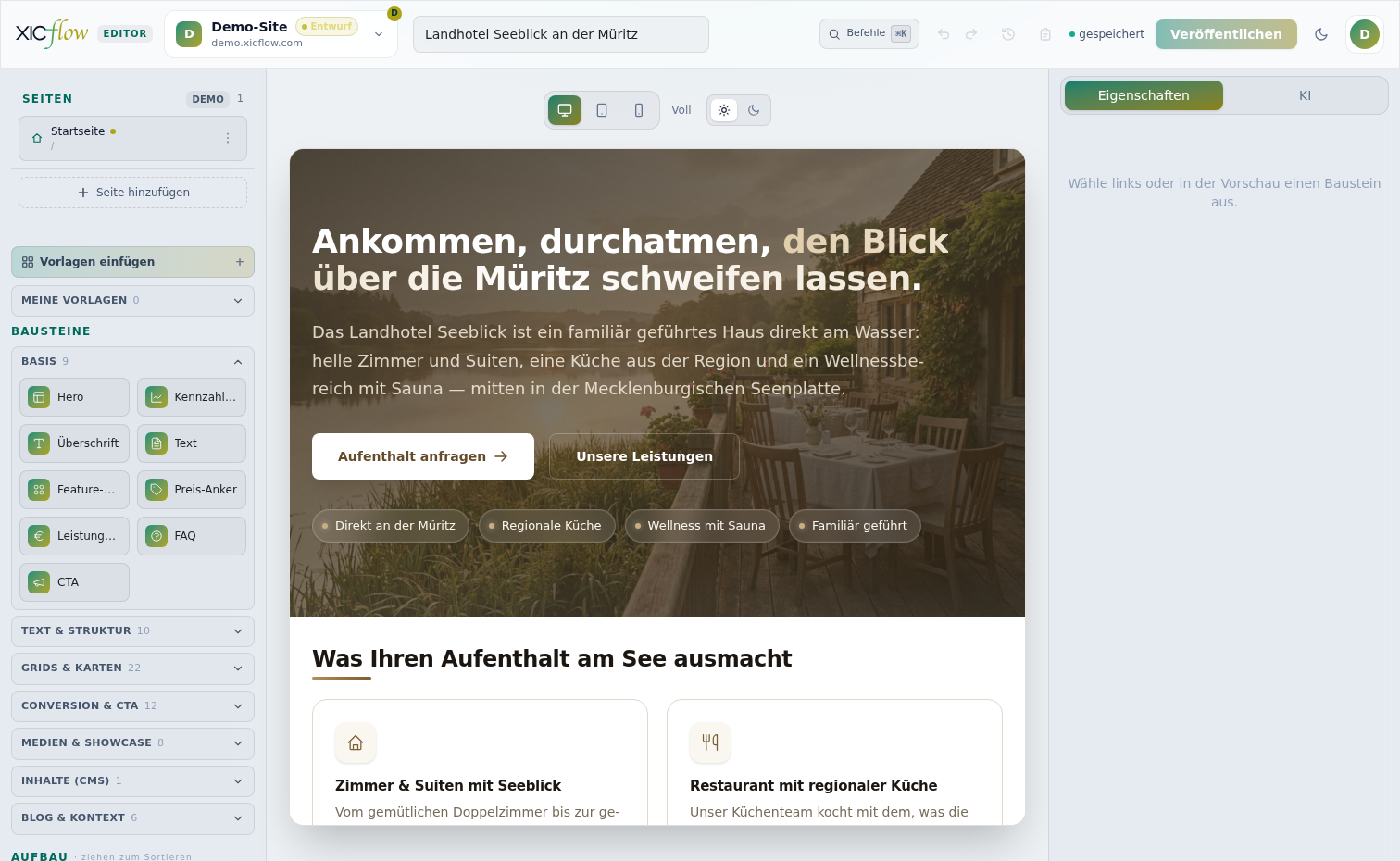Expand MEINE VORLAGEN section
The width and height of the screenshot is (1400, 861).
132,301
